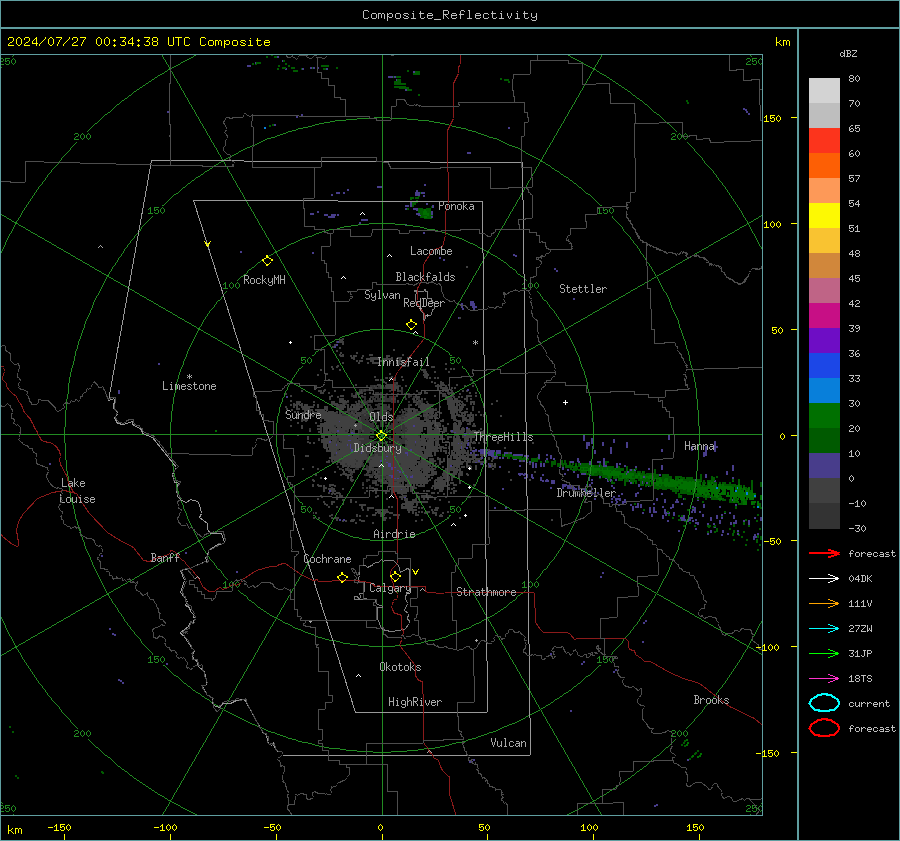
Task: Click the current legend label
Action: 869,703
